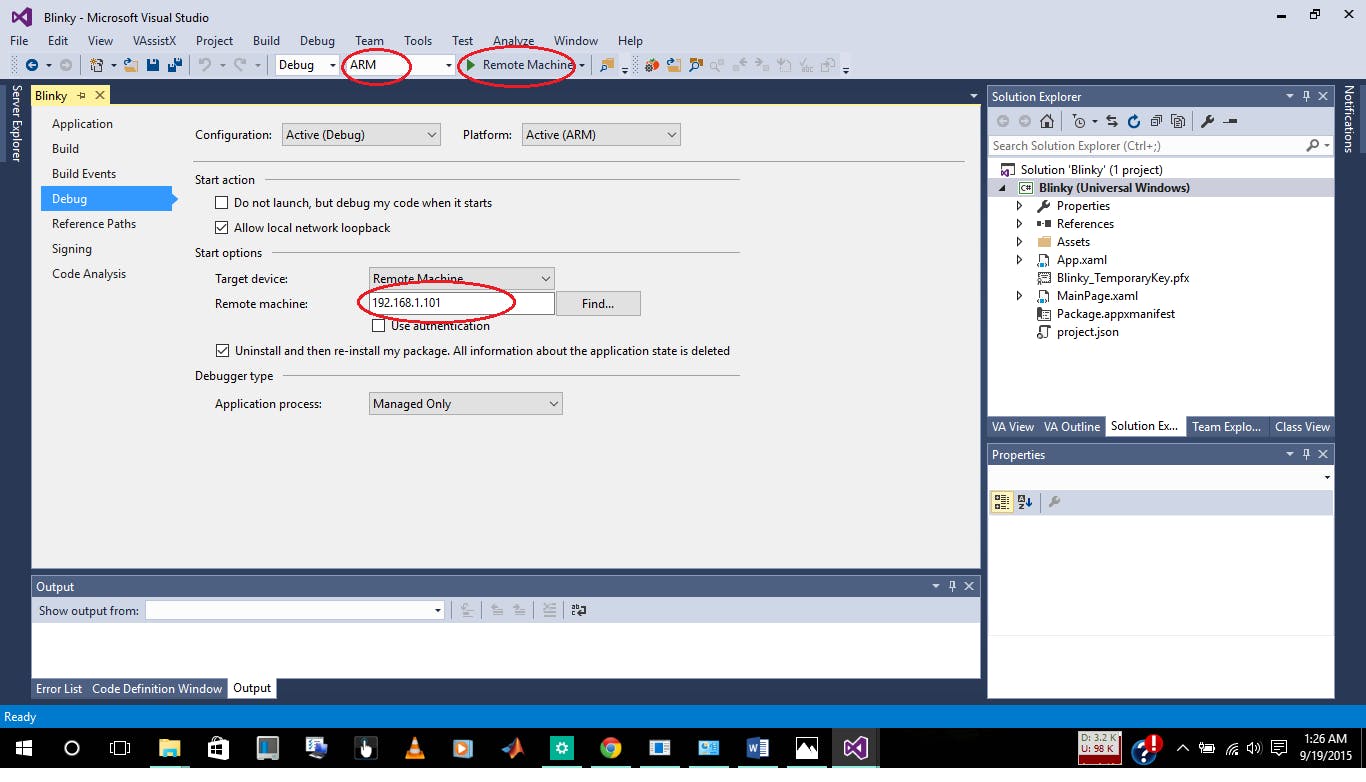The image size is (1366, 782).
Task: Click the Alphabetical sort icon in Properties panel
Action: pos(1025,502)
